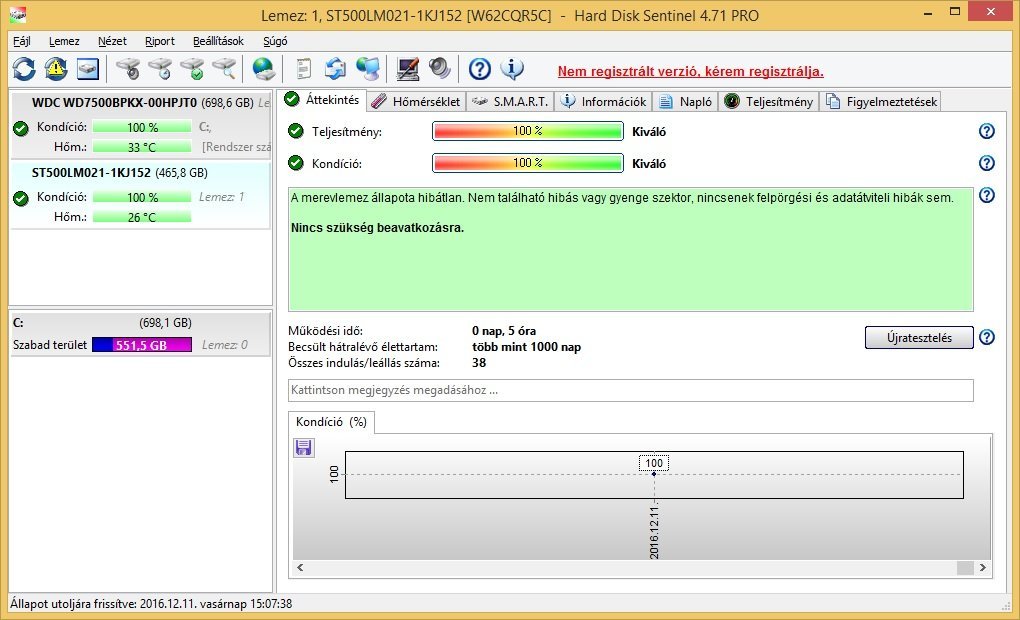Click the comment field 'Kattintson megjegyzés megadásához'

(630, 390)
